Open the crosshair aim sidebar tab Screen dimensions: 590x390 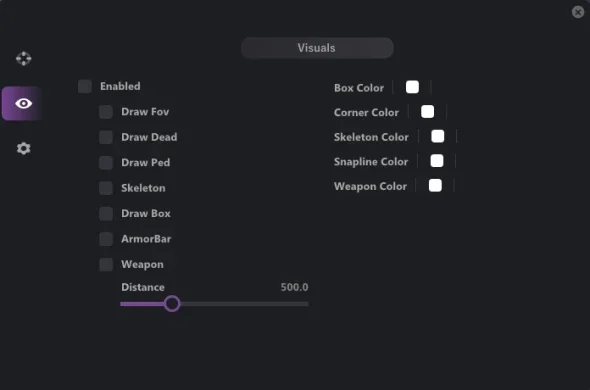pyautogui.click(x=24, y=59)
